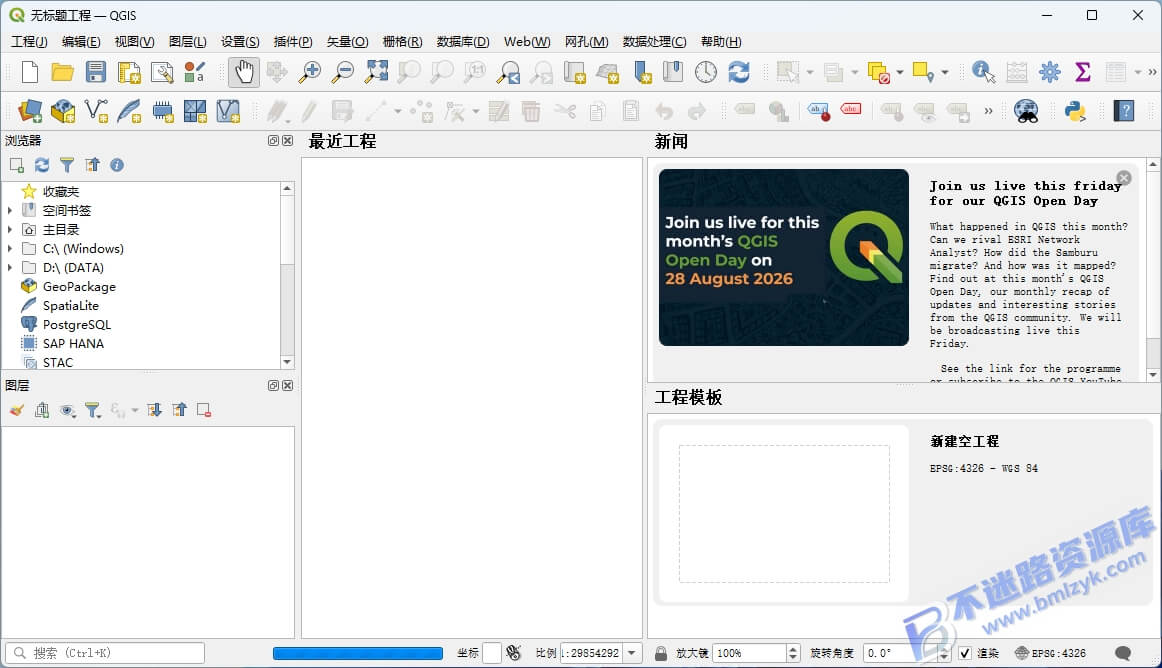Open the temporal controller clock icon

pyautogui.click(x=706, y=72)
